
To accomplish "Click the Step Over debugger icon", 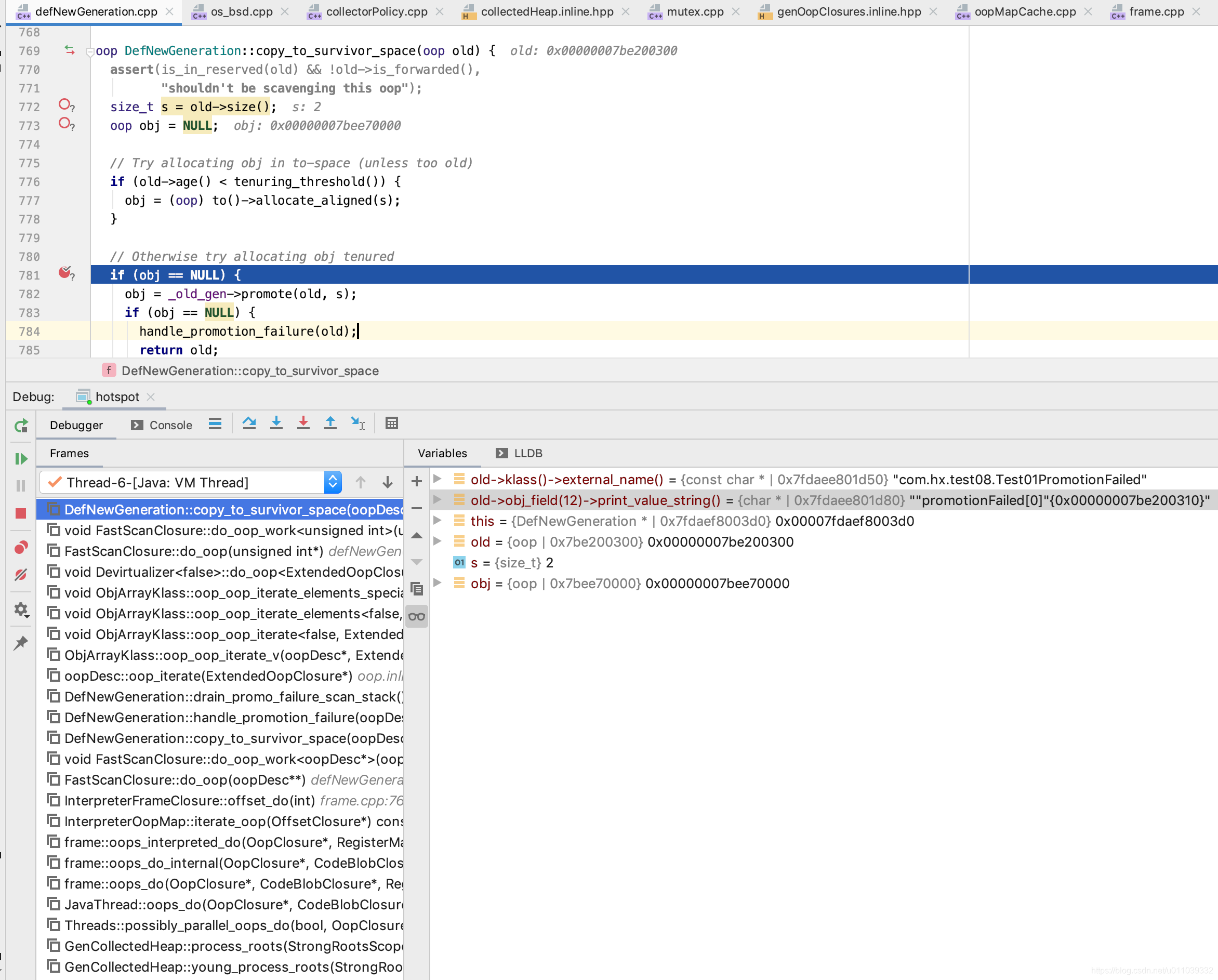I will tap(249, 423).
